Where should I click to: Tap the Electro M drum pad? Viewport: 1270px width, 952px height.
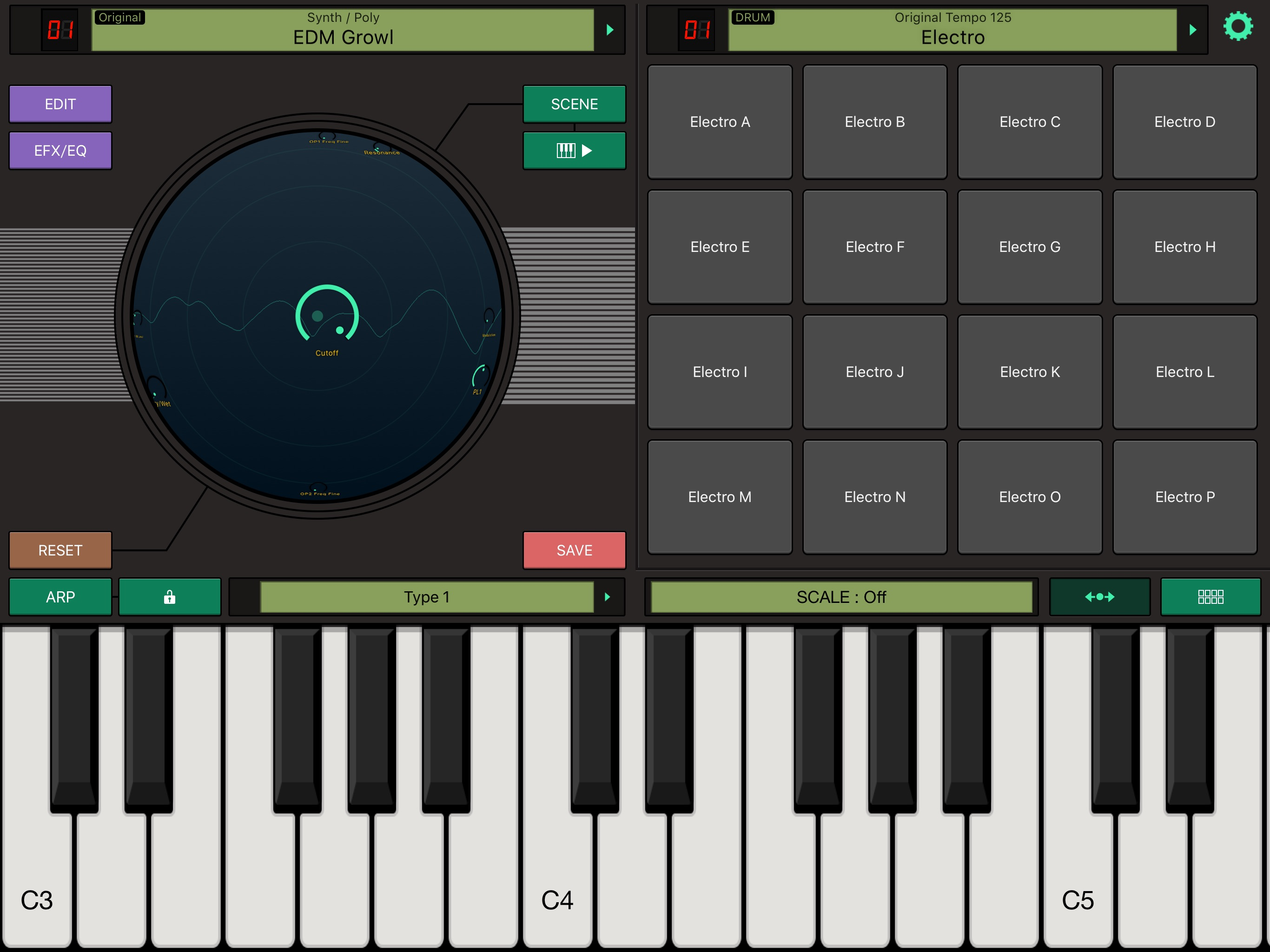(x=720, y=497)
